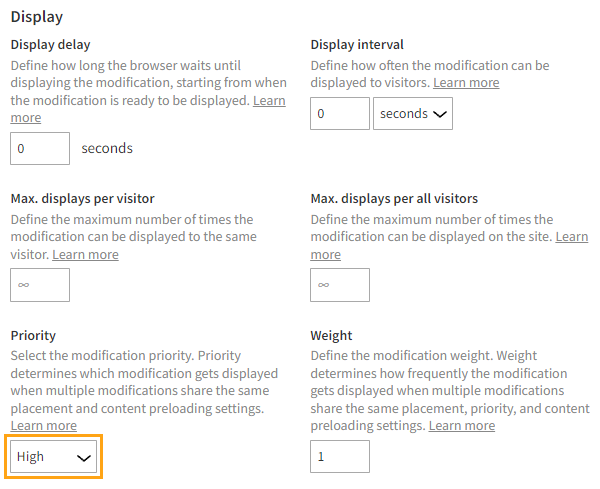Open the Priority dropdown set to High

pos(55,457)
